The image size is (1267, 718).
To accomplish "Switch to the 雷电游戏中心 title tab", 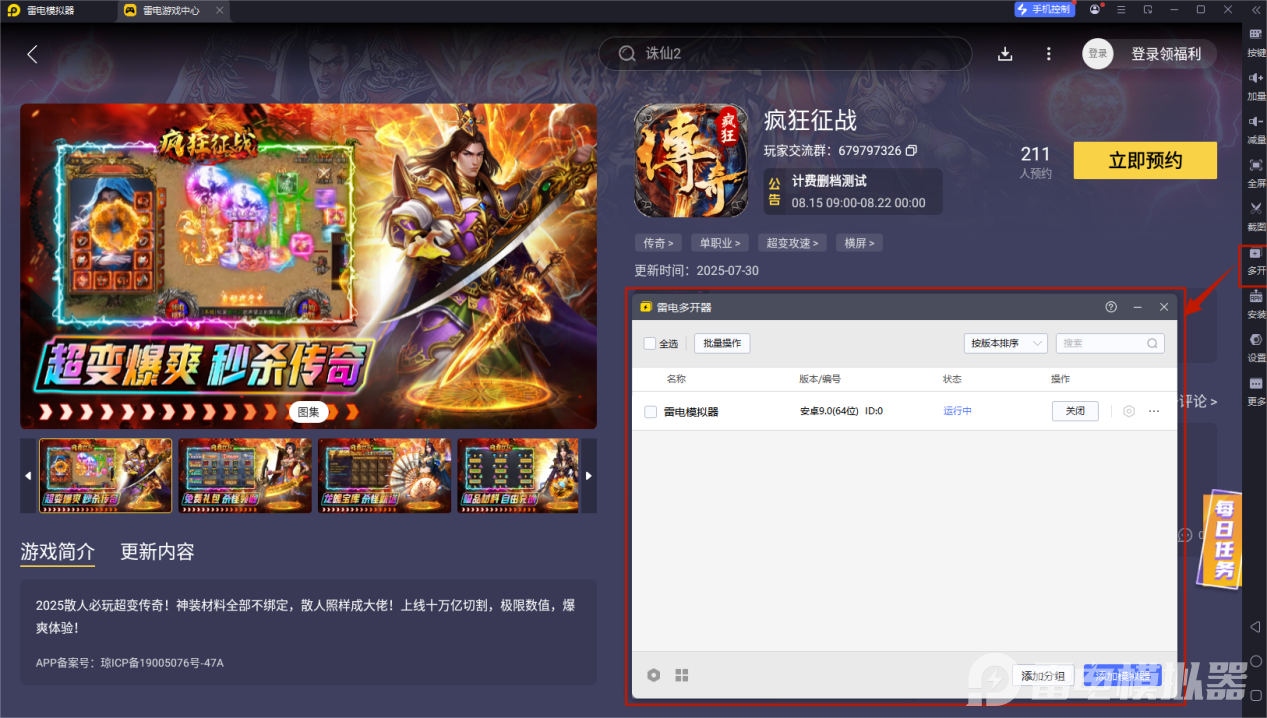I will pyautogui.click(x=172, y=10).
